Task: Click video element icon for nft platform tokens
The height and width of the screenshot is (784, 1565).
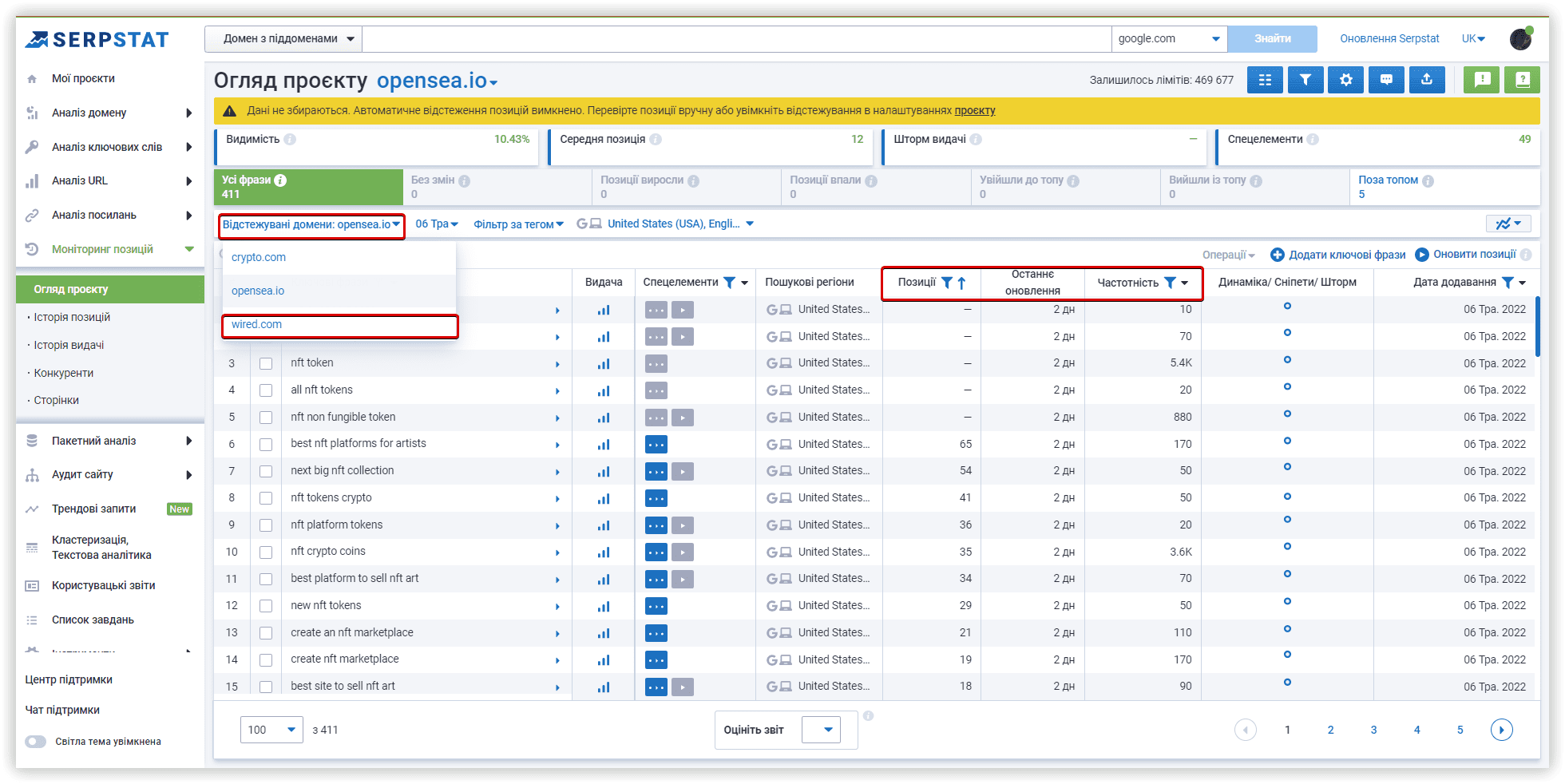Action: (683, 525)
